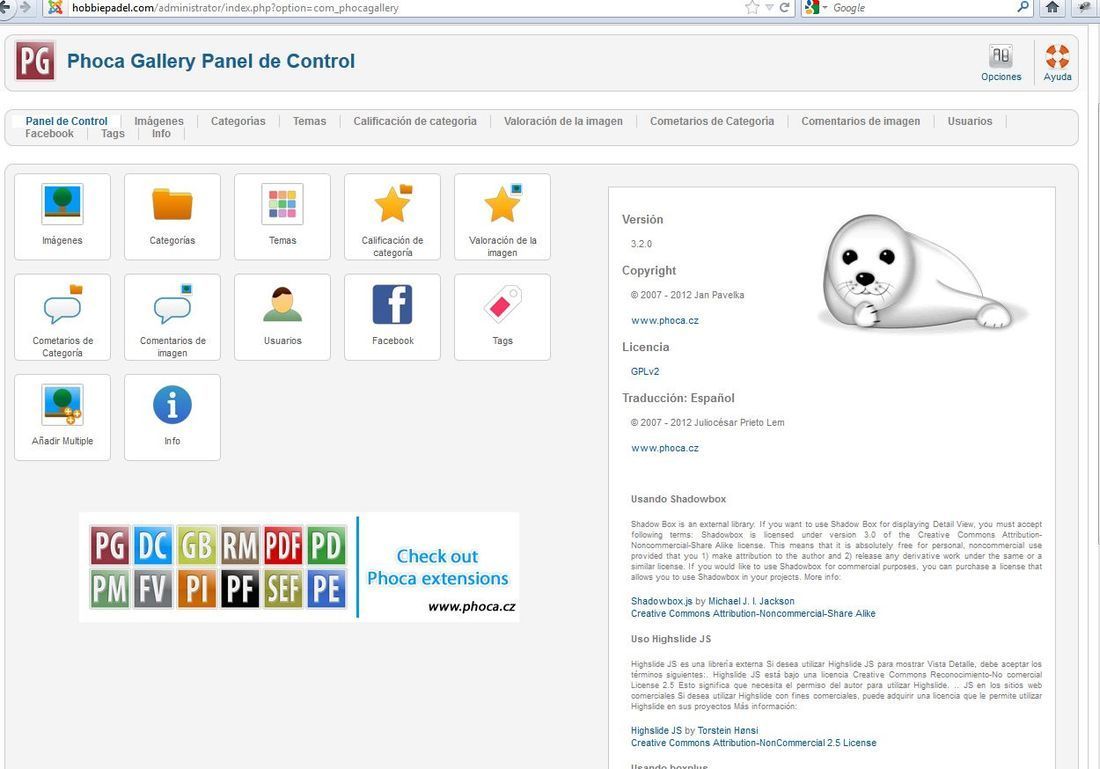This screenshot has height=769, width=1100.
Task: Click the browser reload button
Action: coord(784,8)
